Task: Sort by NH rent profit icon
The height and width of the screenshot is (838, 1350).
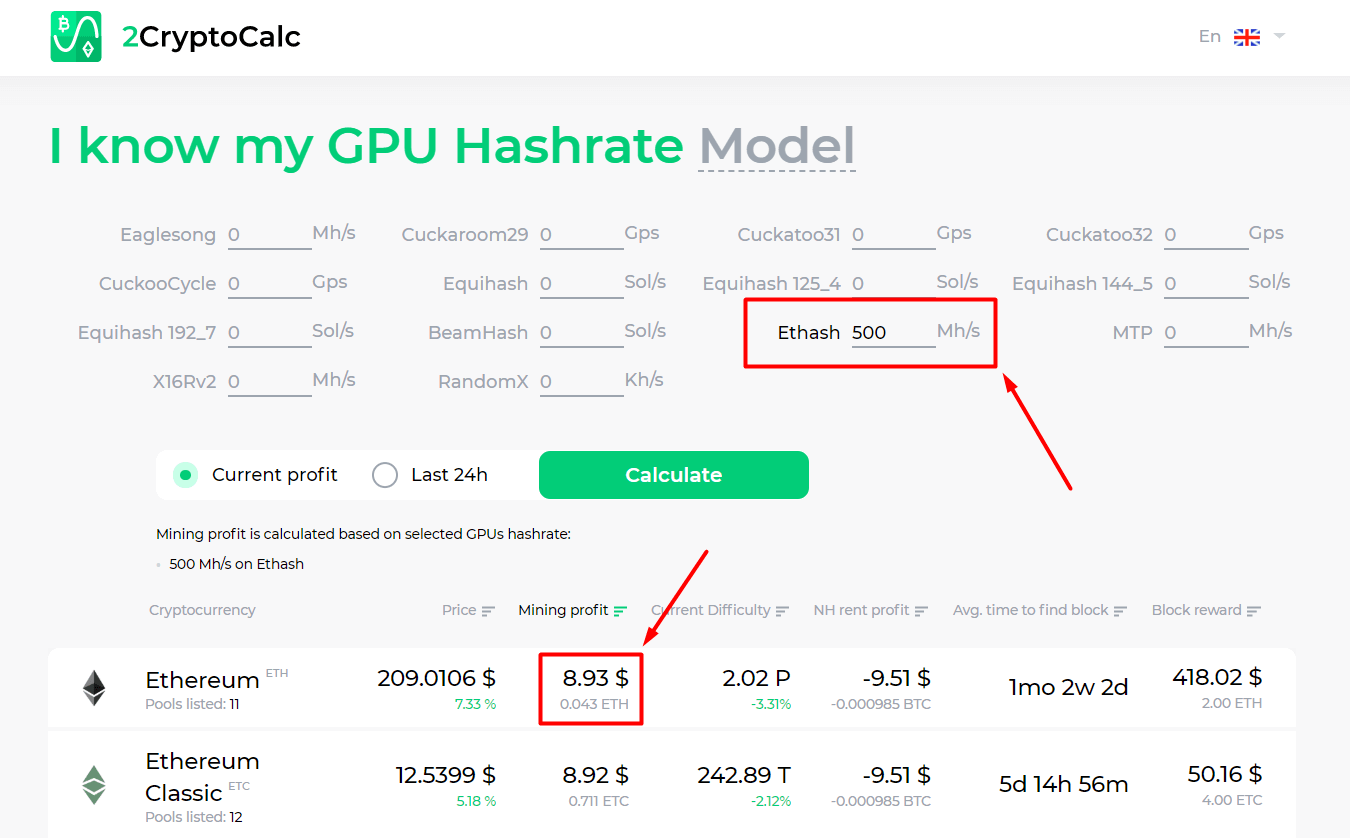Action: (921, 611)
